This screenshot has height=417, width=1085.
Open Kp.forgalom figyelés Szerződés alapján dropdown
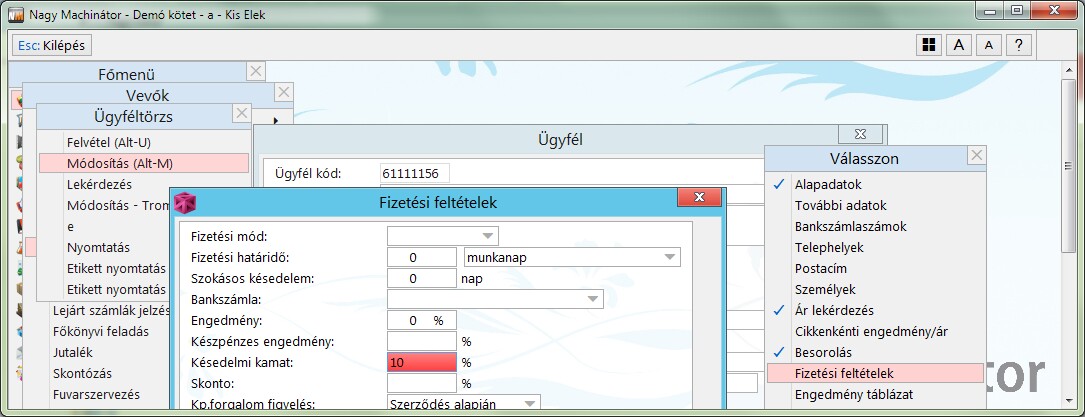[464, 403]
